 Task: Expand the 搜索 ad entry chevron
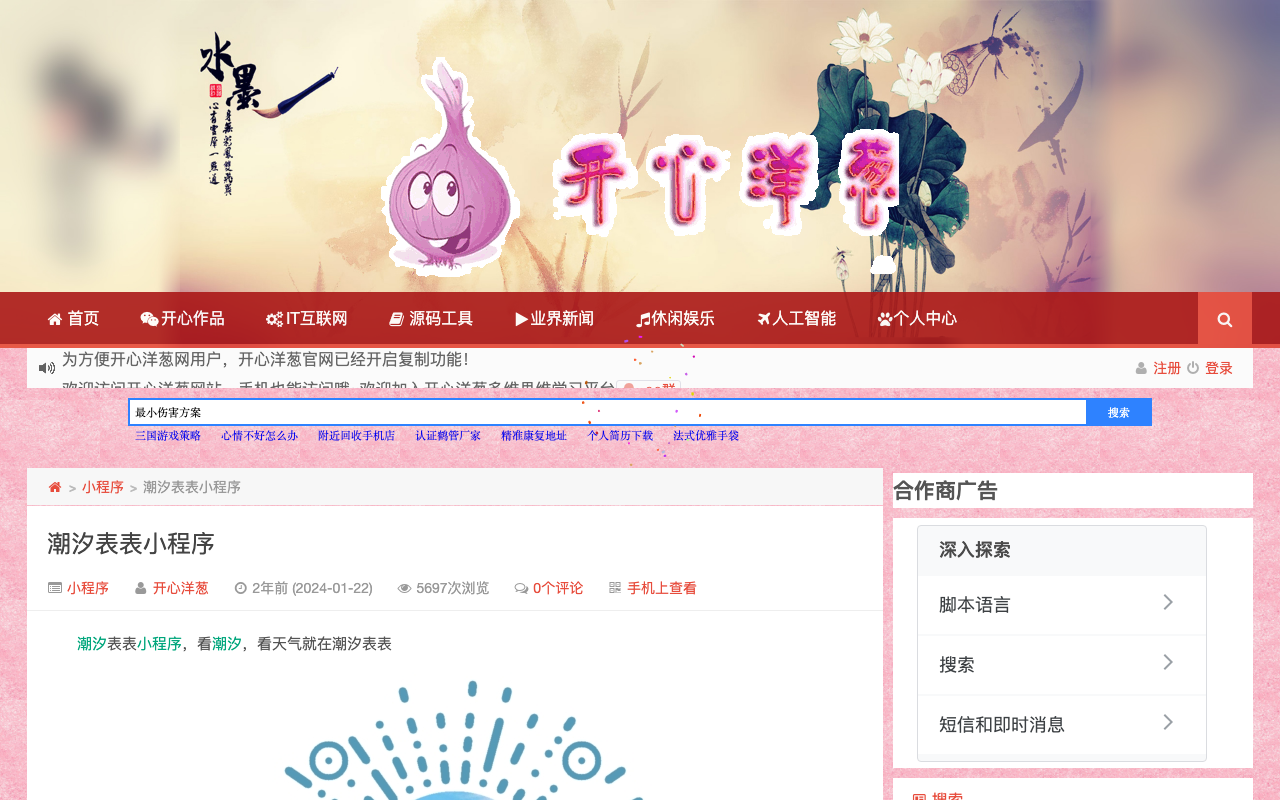[1168, 662]
